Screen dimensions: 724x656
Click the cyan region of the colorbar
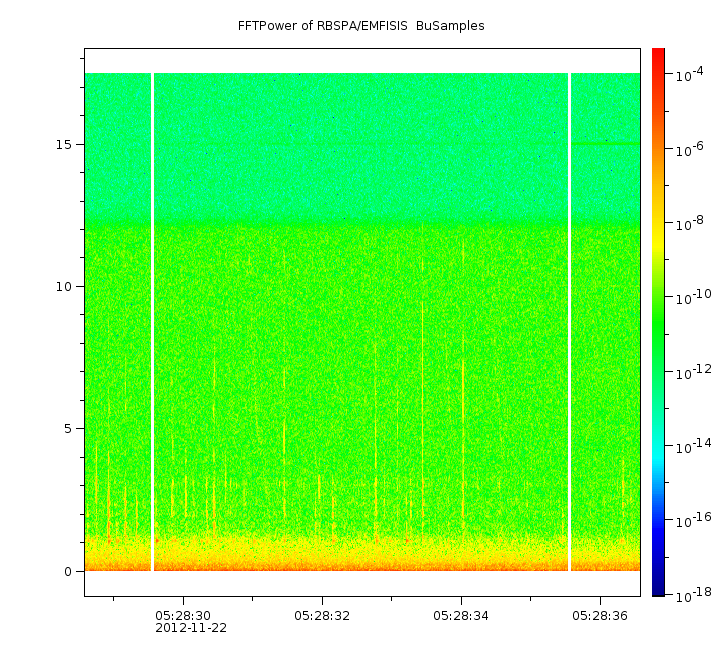(658, 455)
